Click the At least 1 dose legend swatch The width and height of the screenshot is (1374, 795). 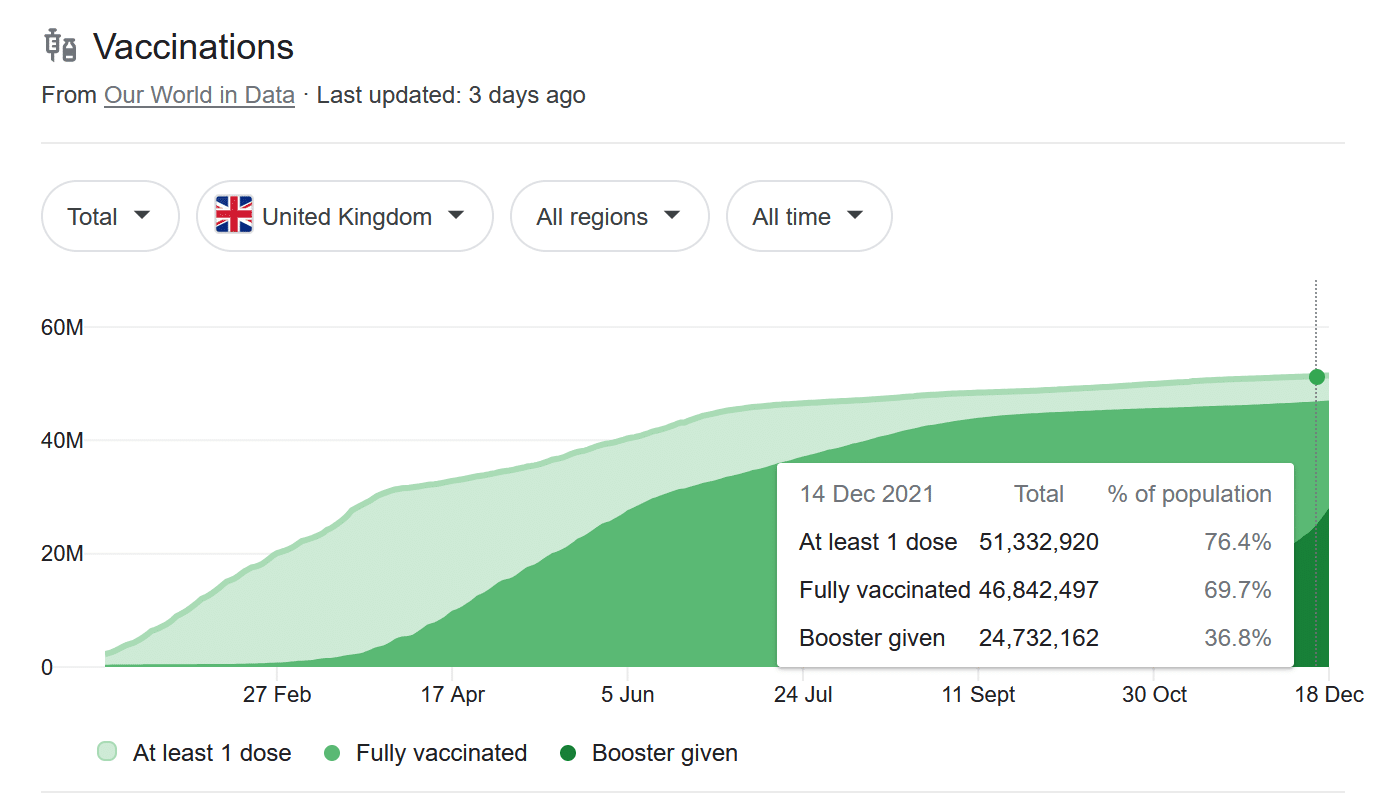click(107, 752)
